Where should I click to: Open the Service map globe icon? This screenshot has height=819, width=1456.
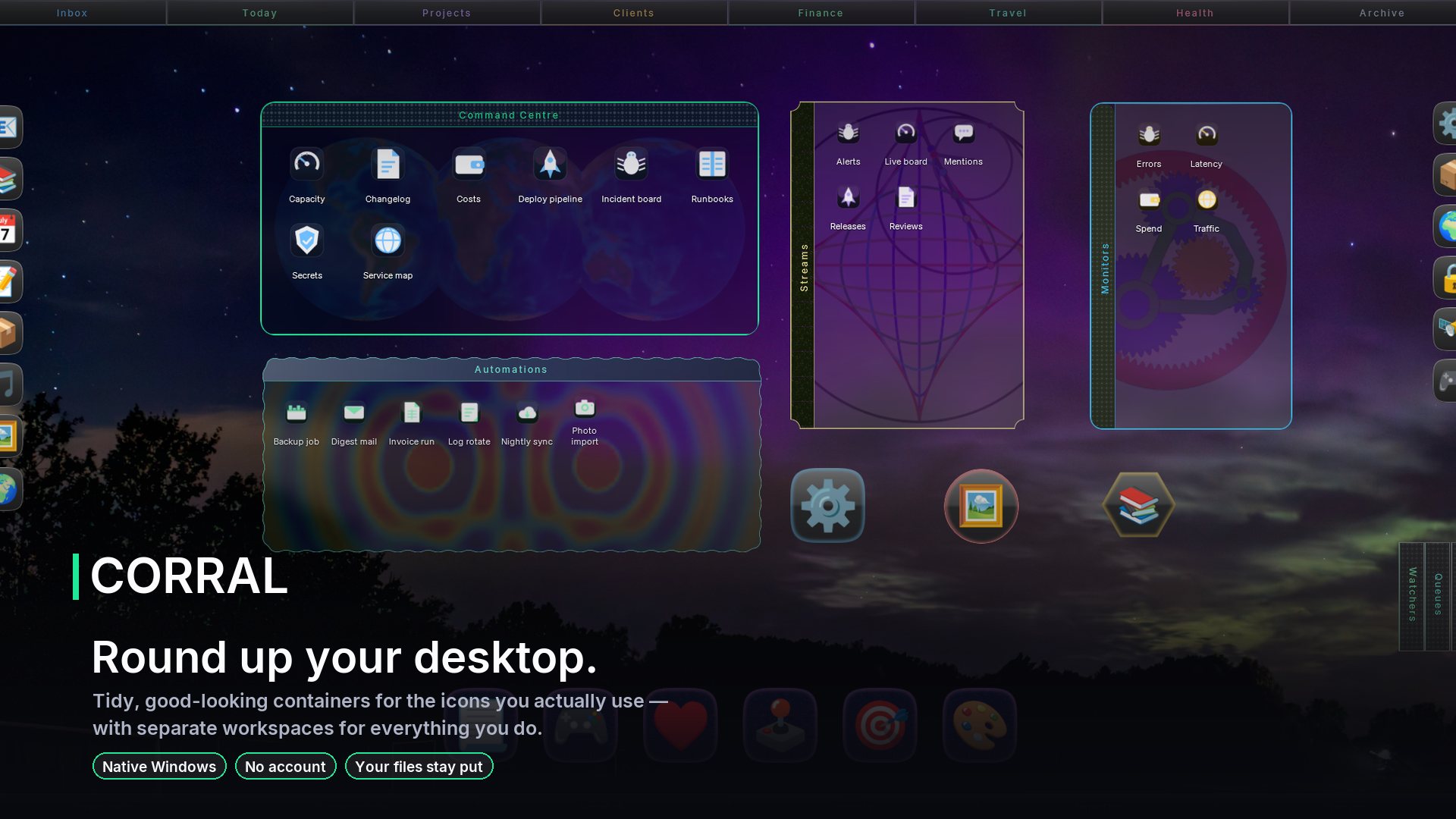(388, 240)
